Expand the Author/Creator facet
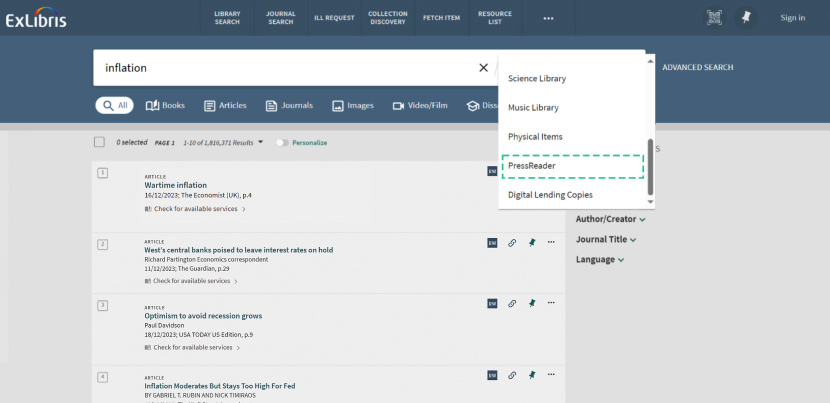Screen dimensions: 830x403 click(x=610, y=219)
